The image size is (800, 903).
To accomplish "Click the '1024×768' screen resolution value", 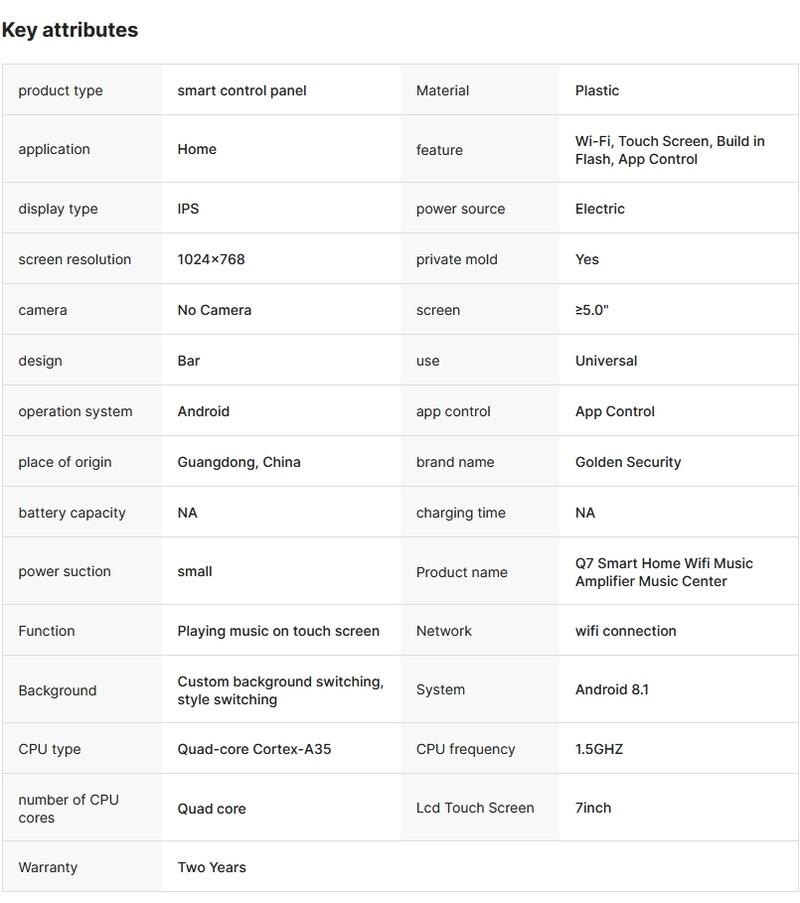I will coord(211,259).
